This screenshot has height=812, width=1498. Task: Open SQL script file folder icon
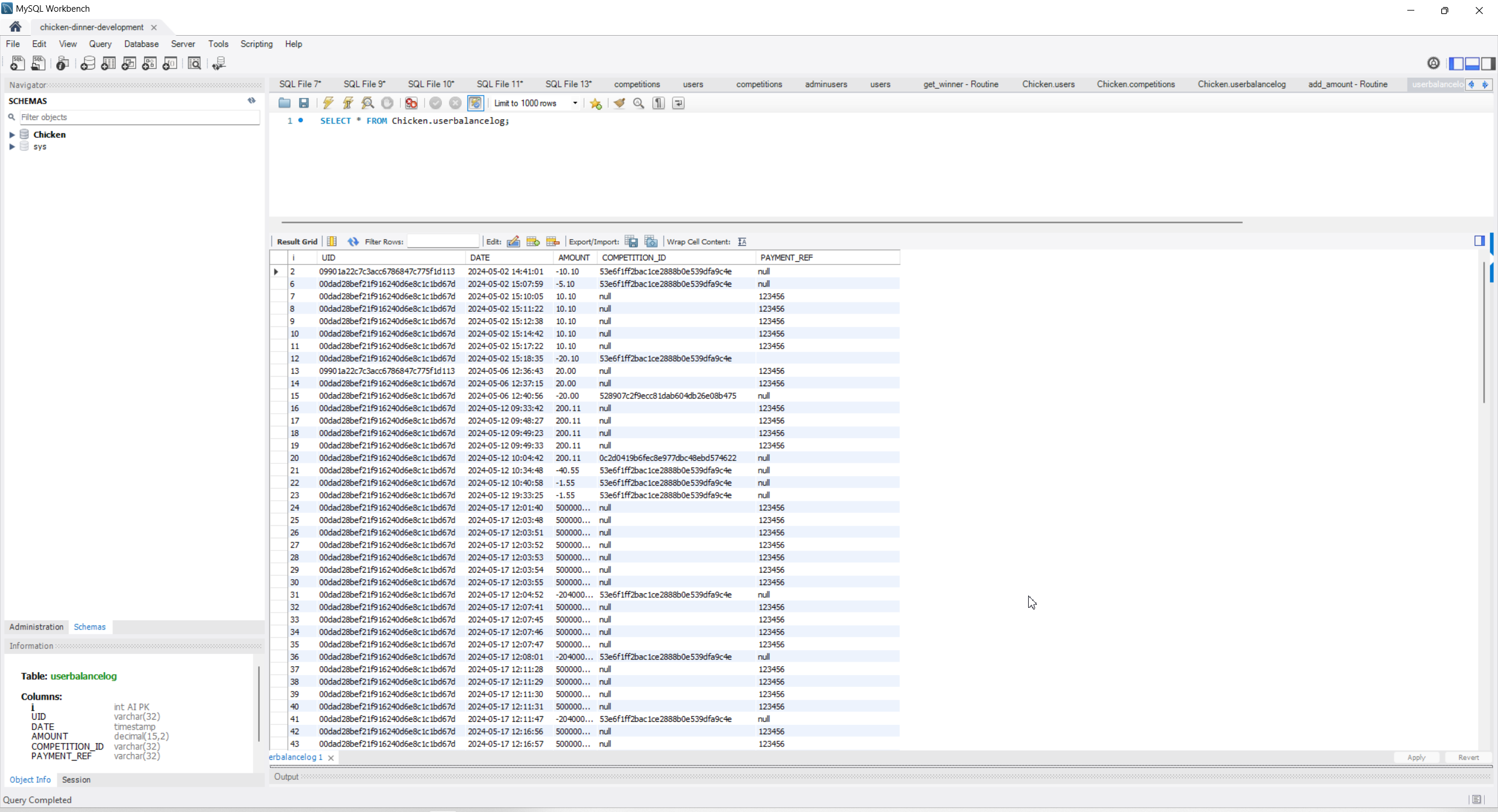click(x=284, y=103)
